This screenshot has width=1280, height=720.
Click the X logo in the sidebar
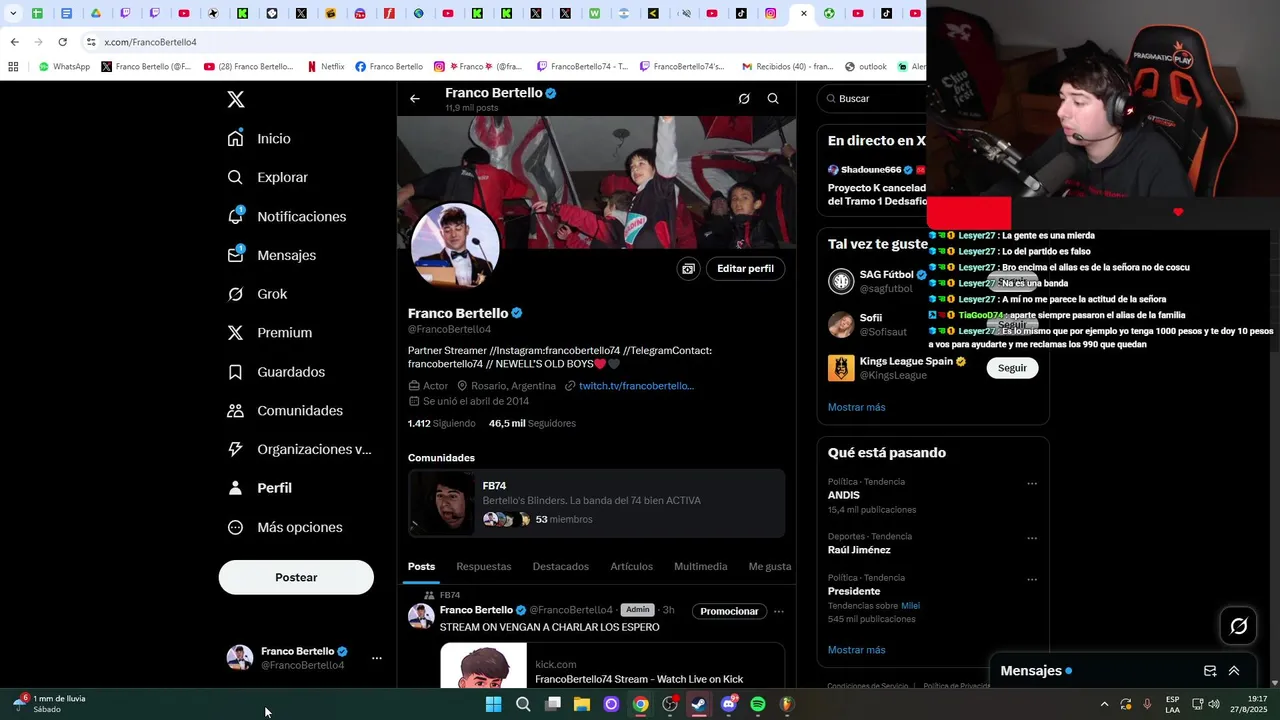(236, 99)
